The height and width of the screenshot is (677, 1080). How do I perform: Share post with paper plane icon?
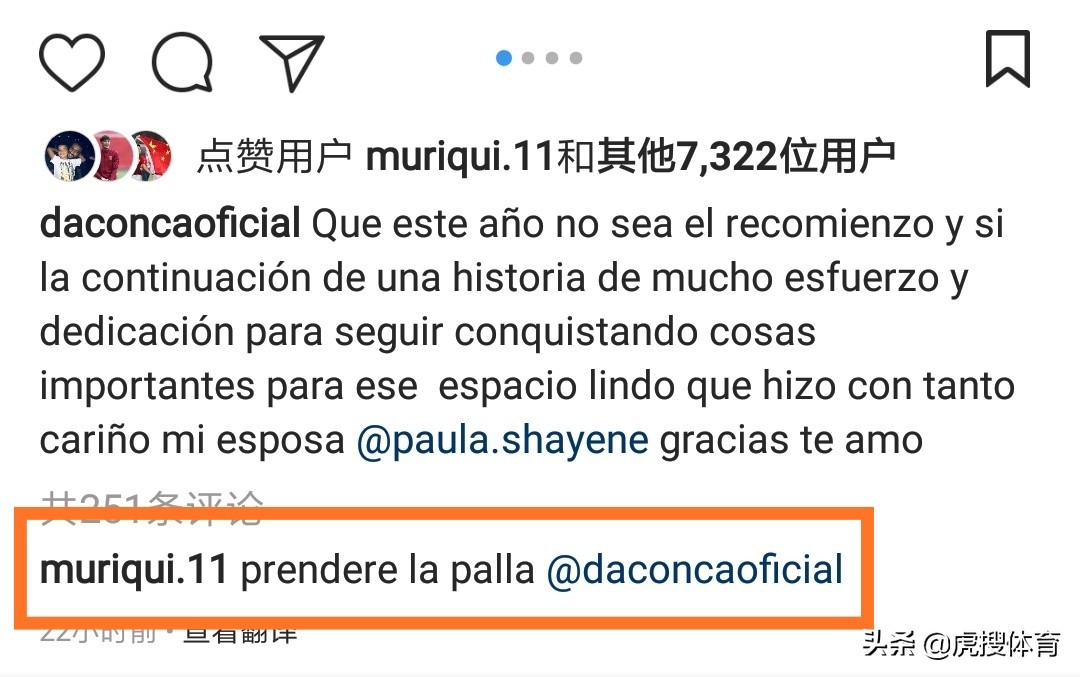coord(291,62)
